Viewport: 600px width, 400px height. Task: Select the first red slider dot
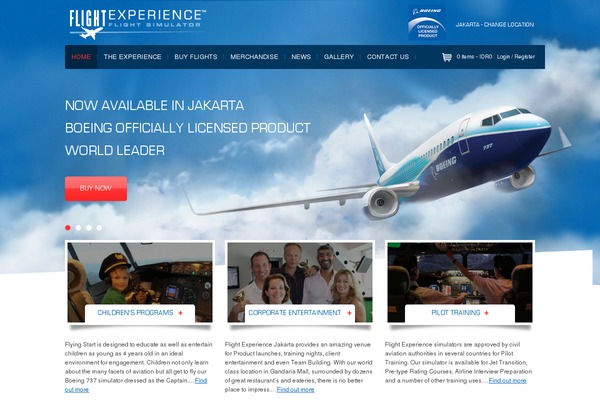click(68, 228)
